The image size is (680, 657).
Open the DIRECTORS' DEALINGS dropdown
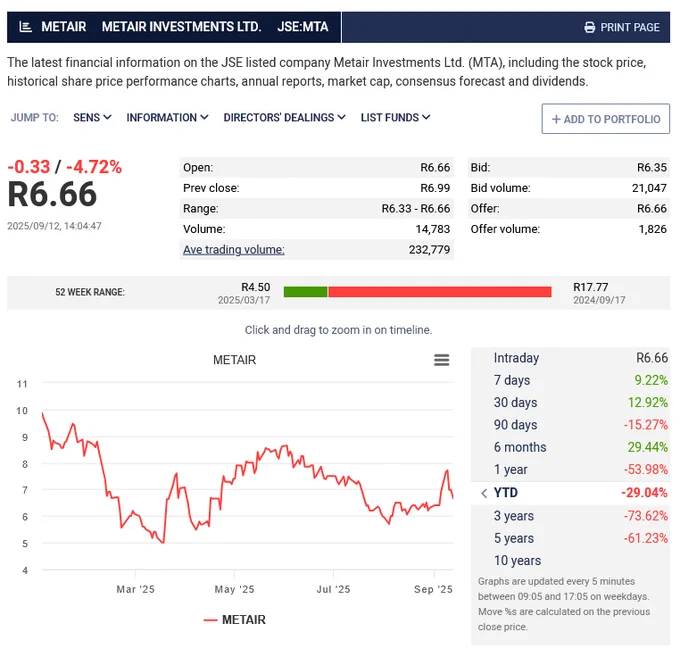[284, 118]
